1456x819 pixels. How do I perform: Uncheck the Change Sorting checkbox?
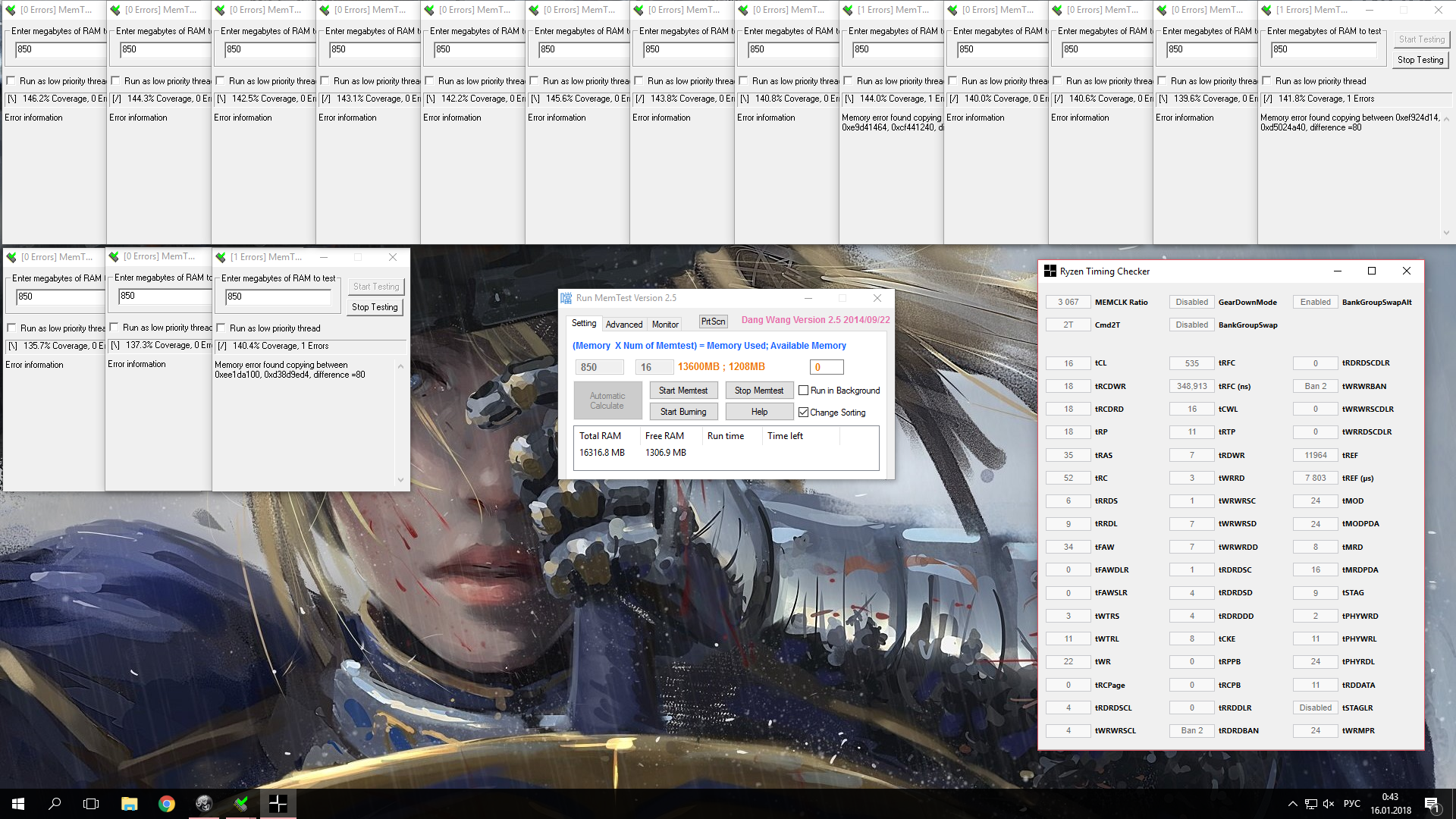803,413
